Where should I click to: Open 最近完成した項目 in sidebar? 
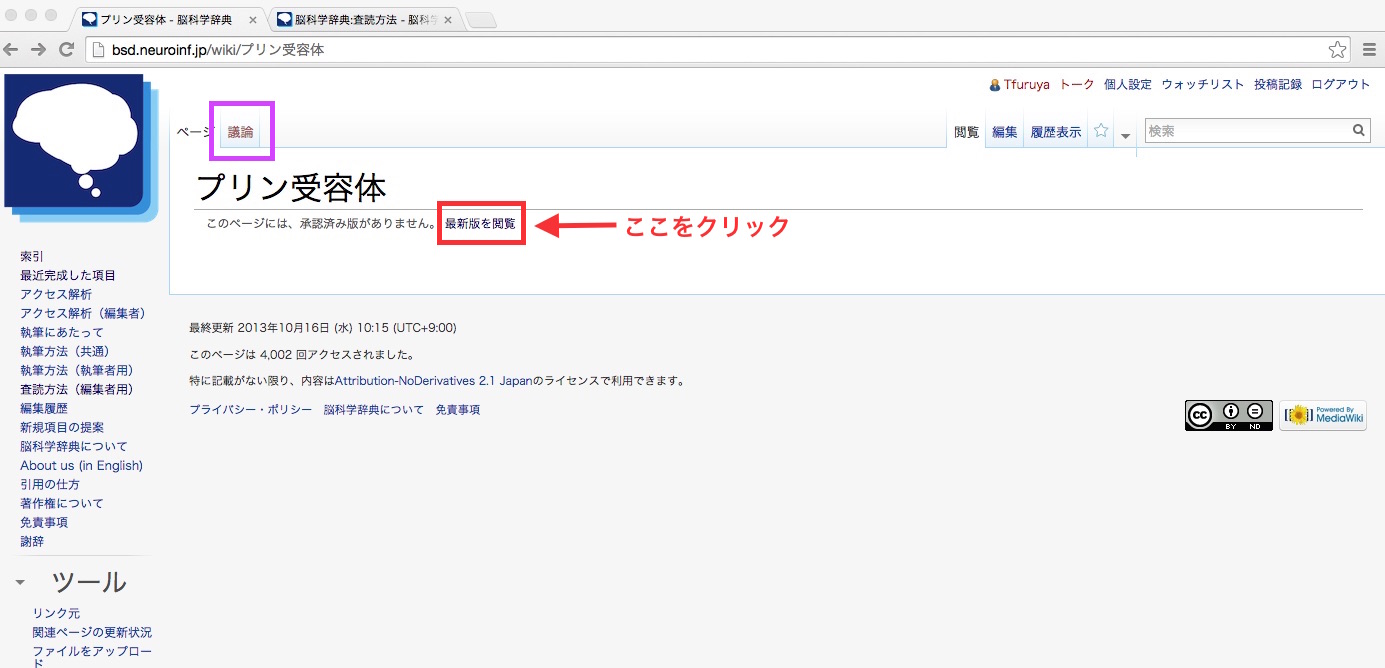click(68, 275)
